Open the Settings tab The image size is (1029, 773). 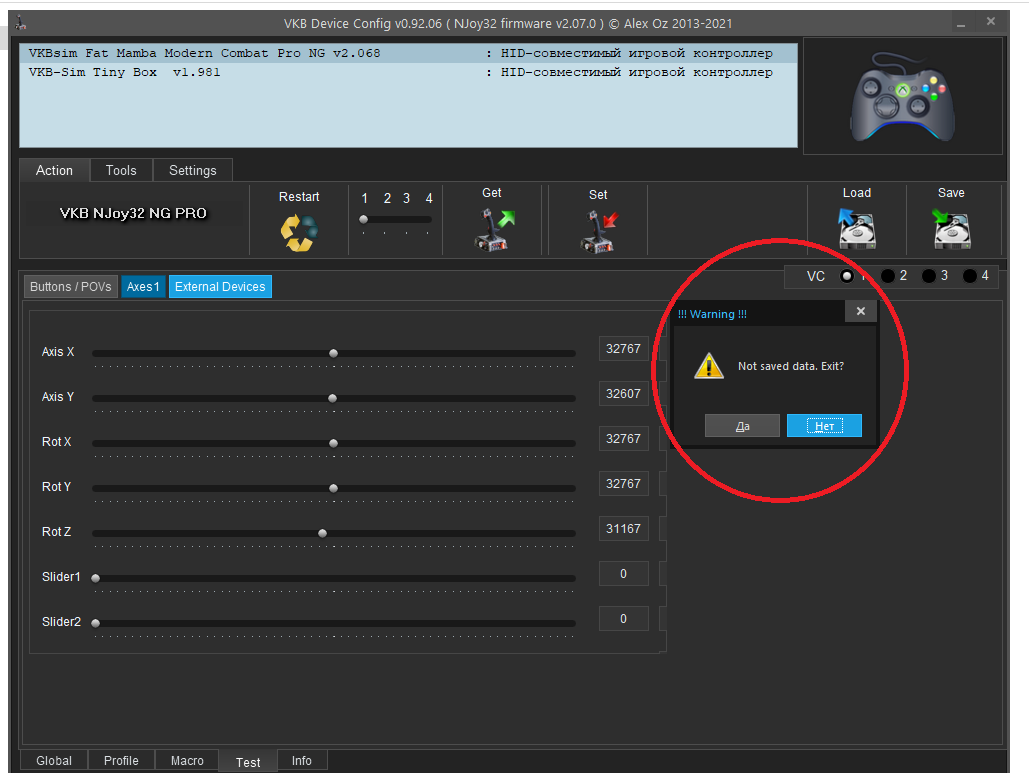point(192,171)
